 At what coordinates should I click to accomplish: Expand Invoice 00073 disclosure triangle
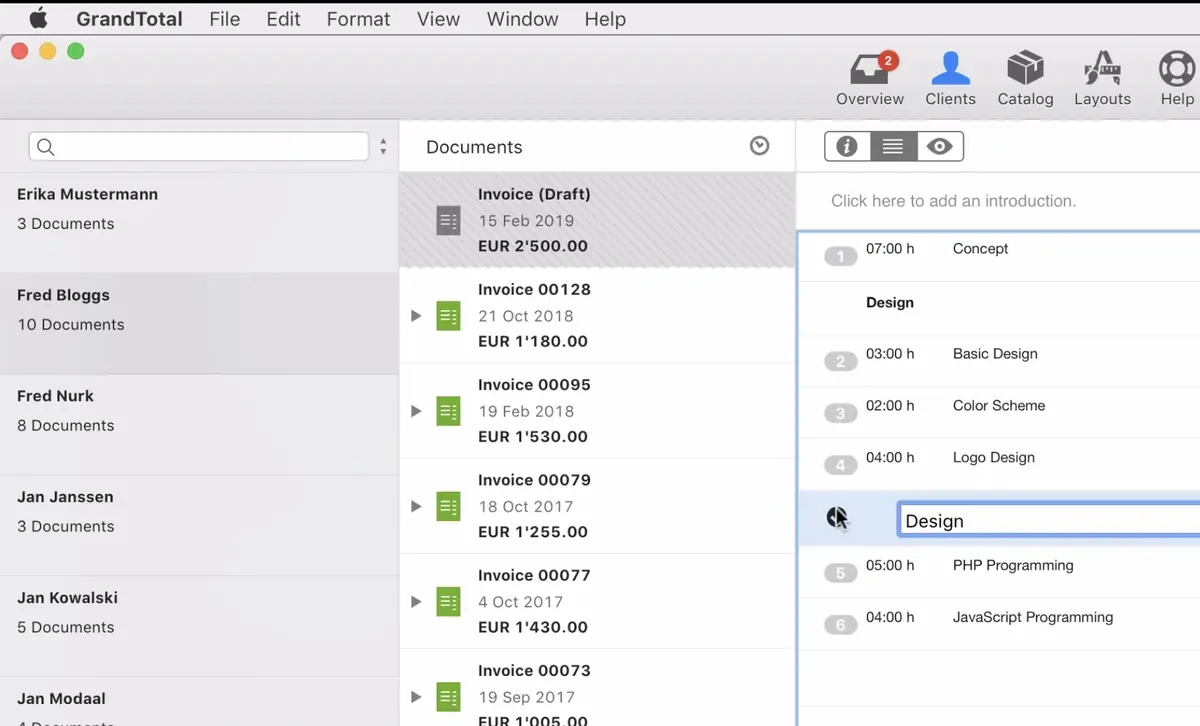coord(417,697)
